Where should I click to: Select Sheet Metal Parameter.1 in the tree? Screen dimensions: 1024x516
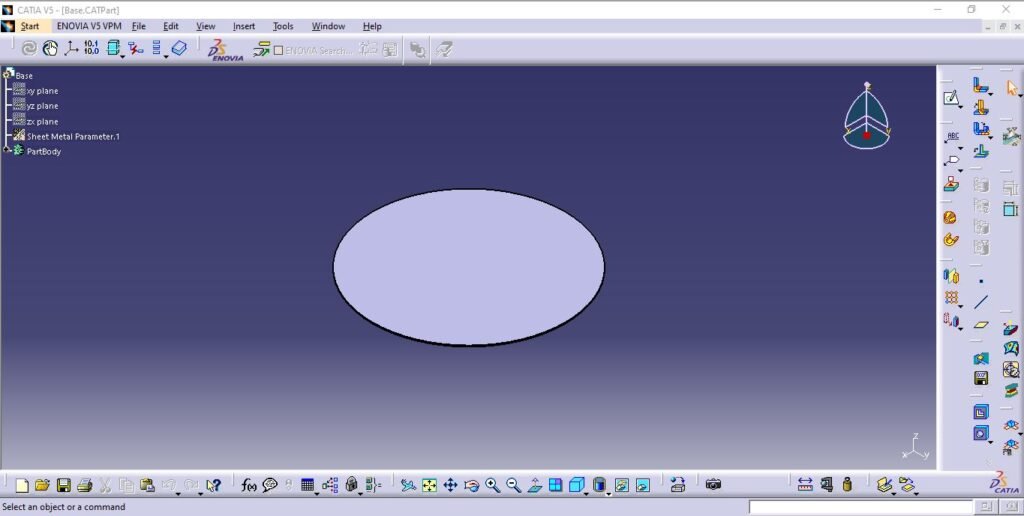pos(73,137)
